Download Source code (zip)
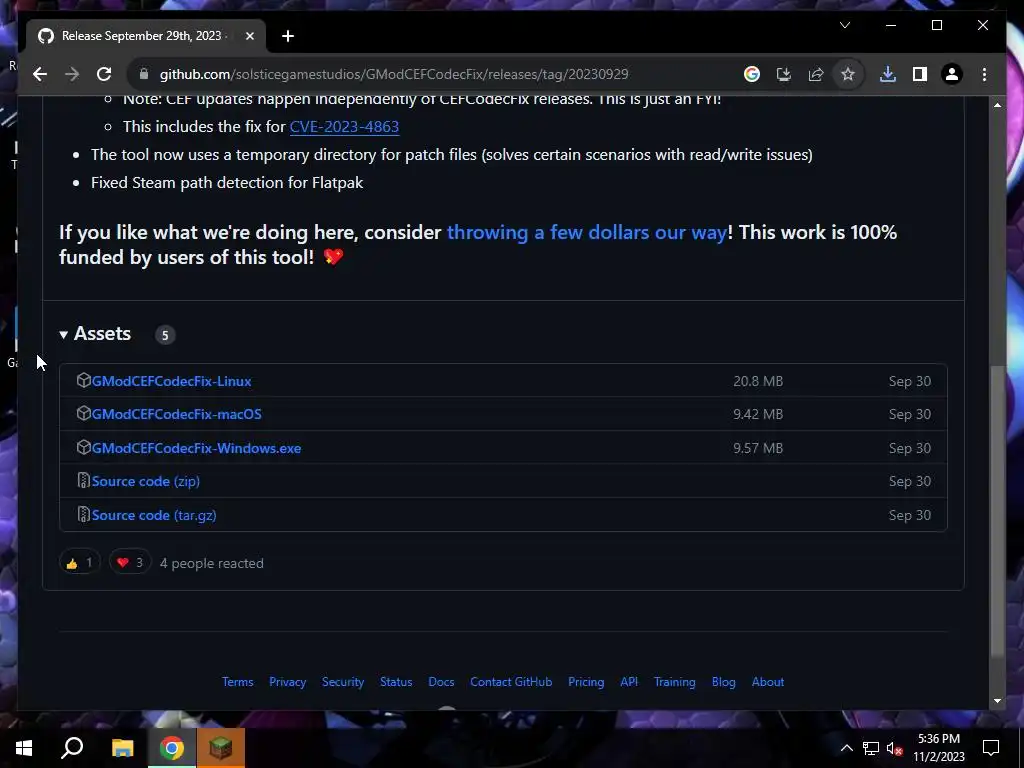This screenshot has width=1024, height=768. click(x=146, y=481)
